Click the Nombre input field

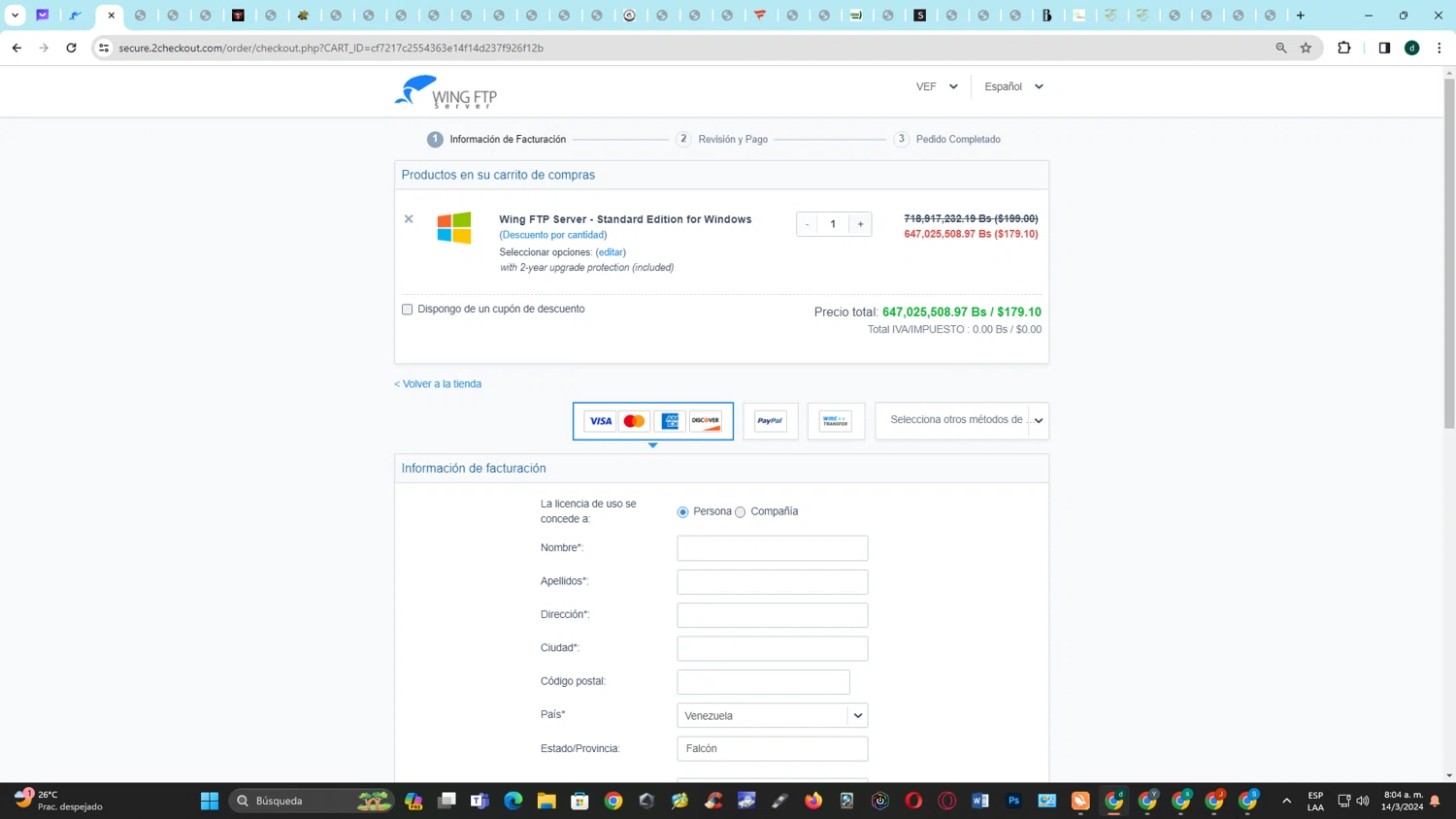[773, 548]
